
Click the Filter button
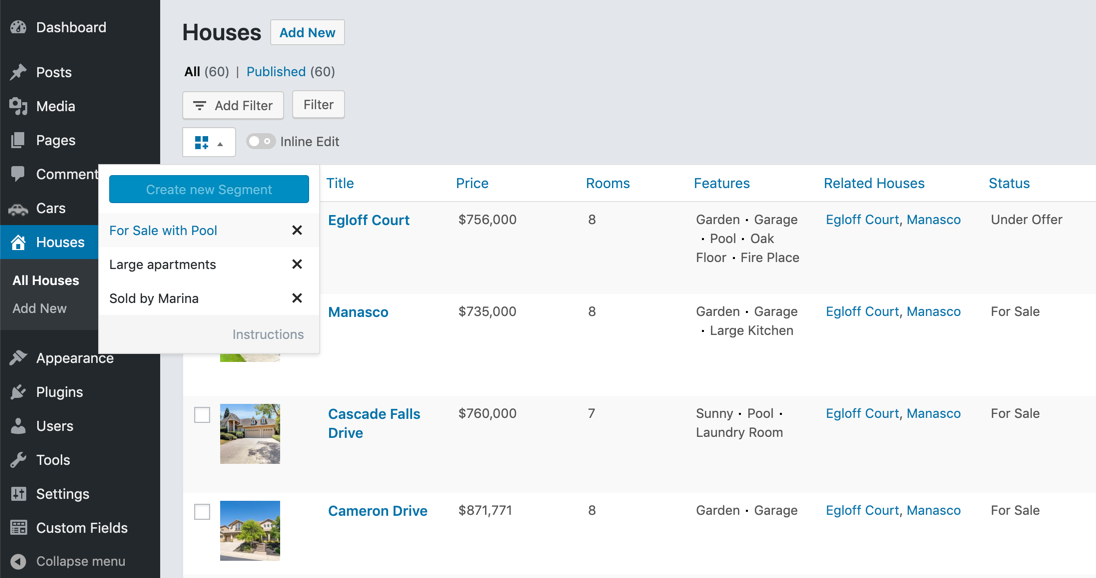coord(318,104)
